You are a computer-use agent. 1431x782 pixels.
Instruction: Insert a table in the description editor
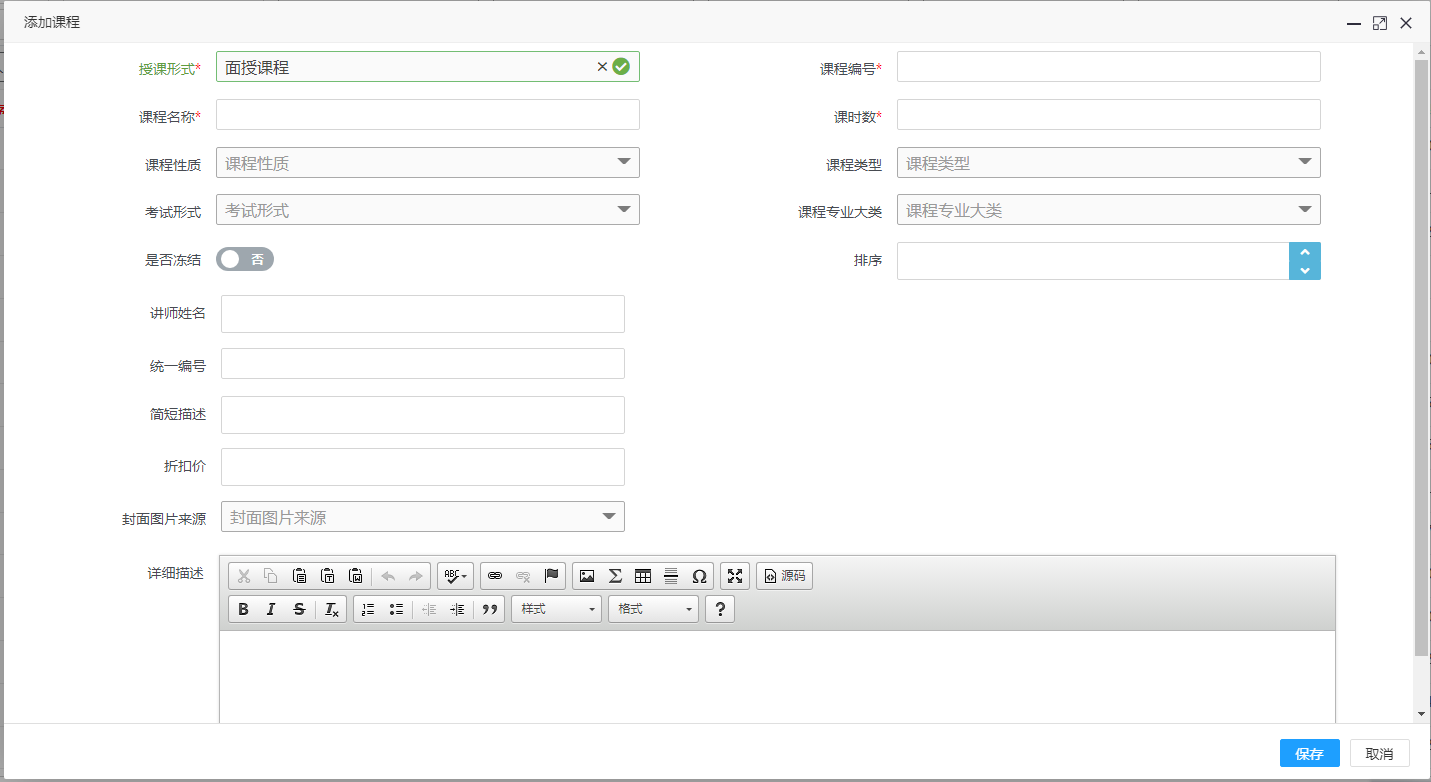pos(643,576)
